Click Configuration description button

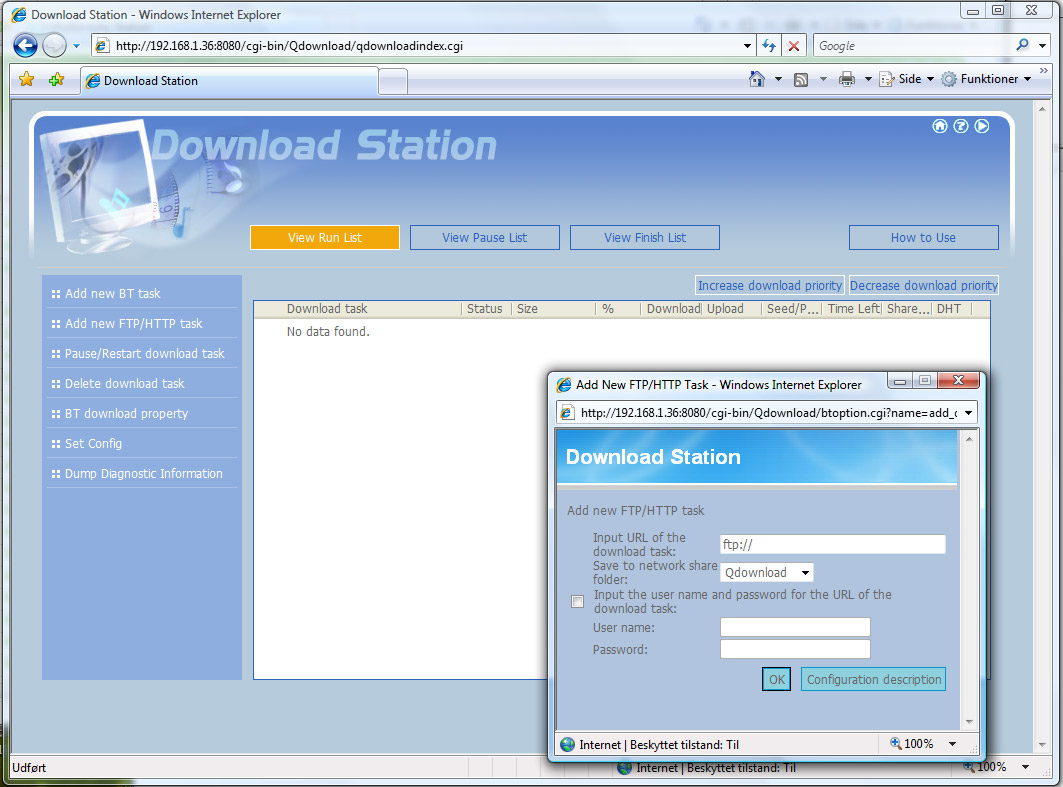click(x=873, y=680)
